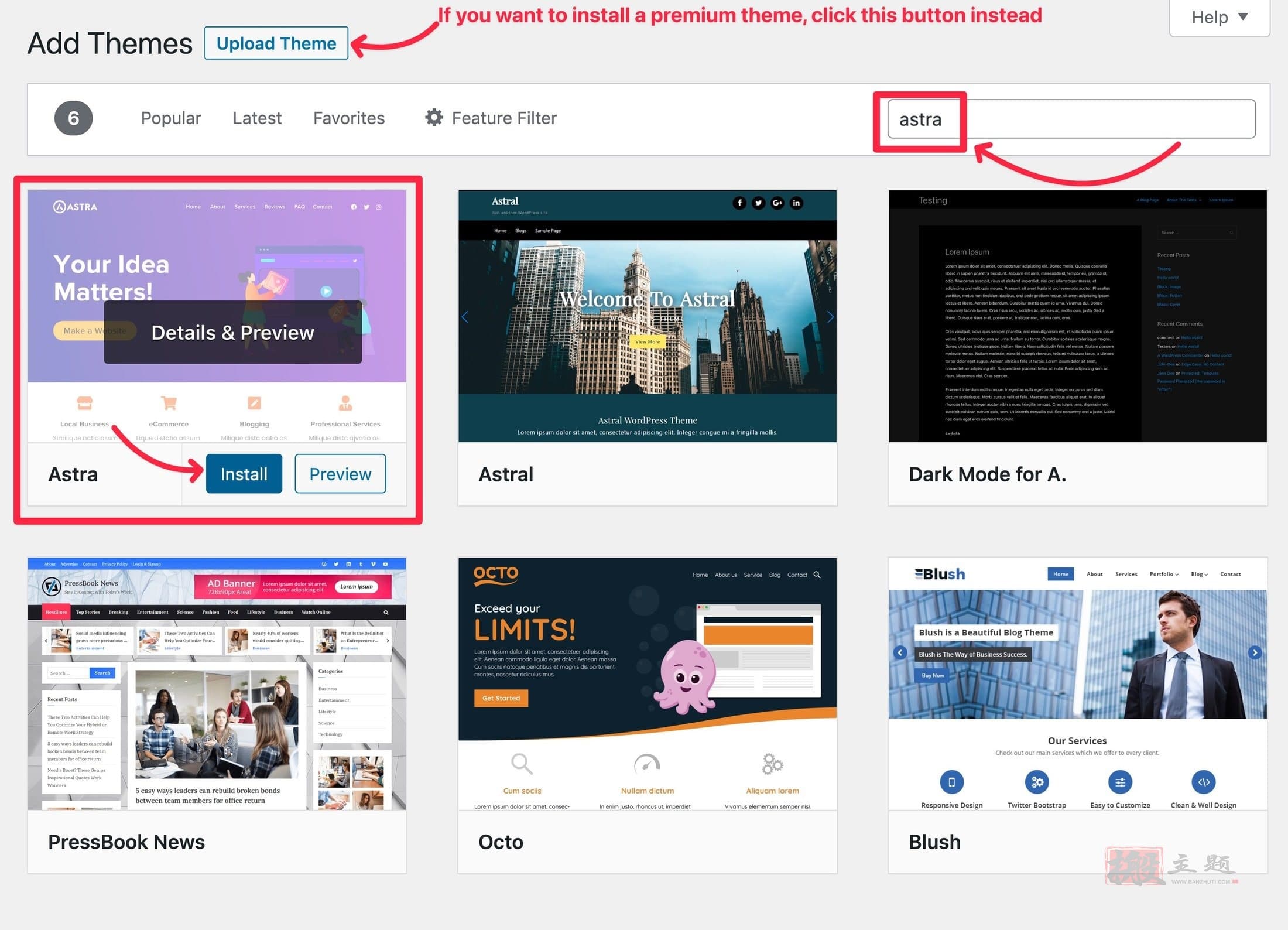1288x930 pixels.
Task: Focus the theme search field containing astra
Action: [1071, 119]
